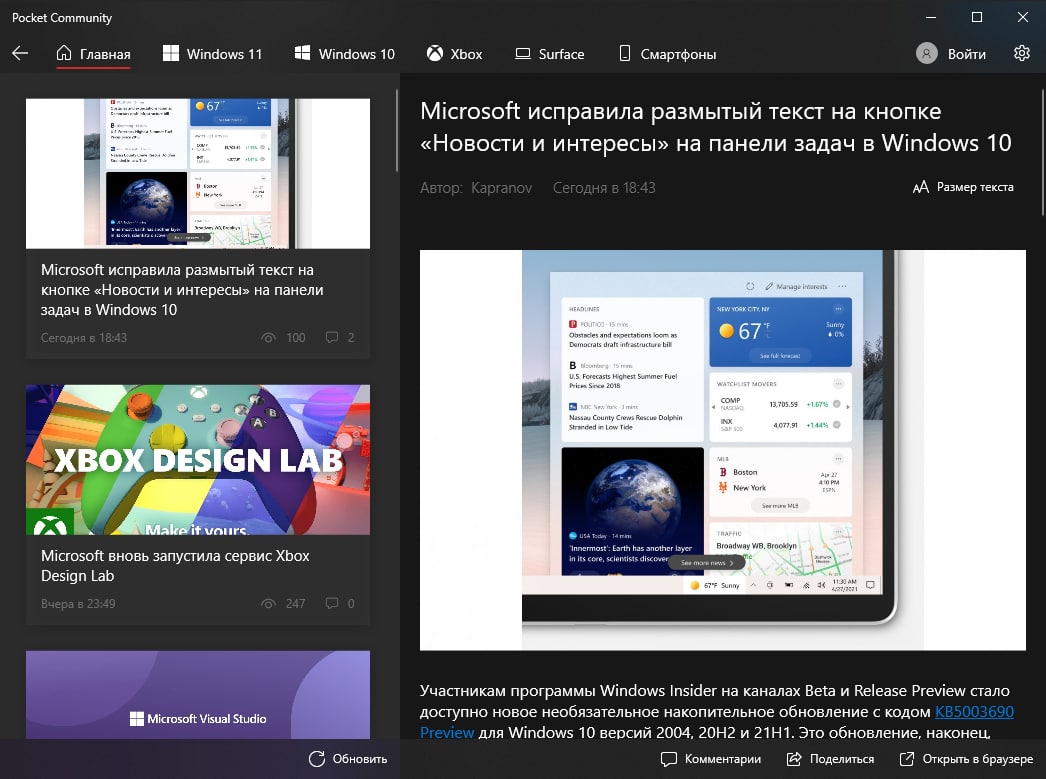
Task: Click author name Kapranov
Action: (502, 188)
